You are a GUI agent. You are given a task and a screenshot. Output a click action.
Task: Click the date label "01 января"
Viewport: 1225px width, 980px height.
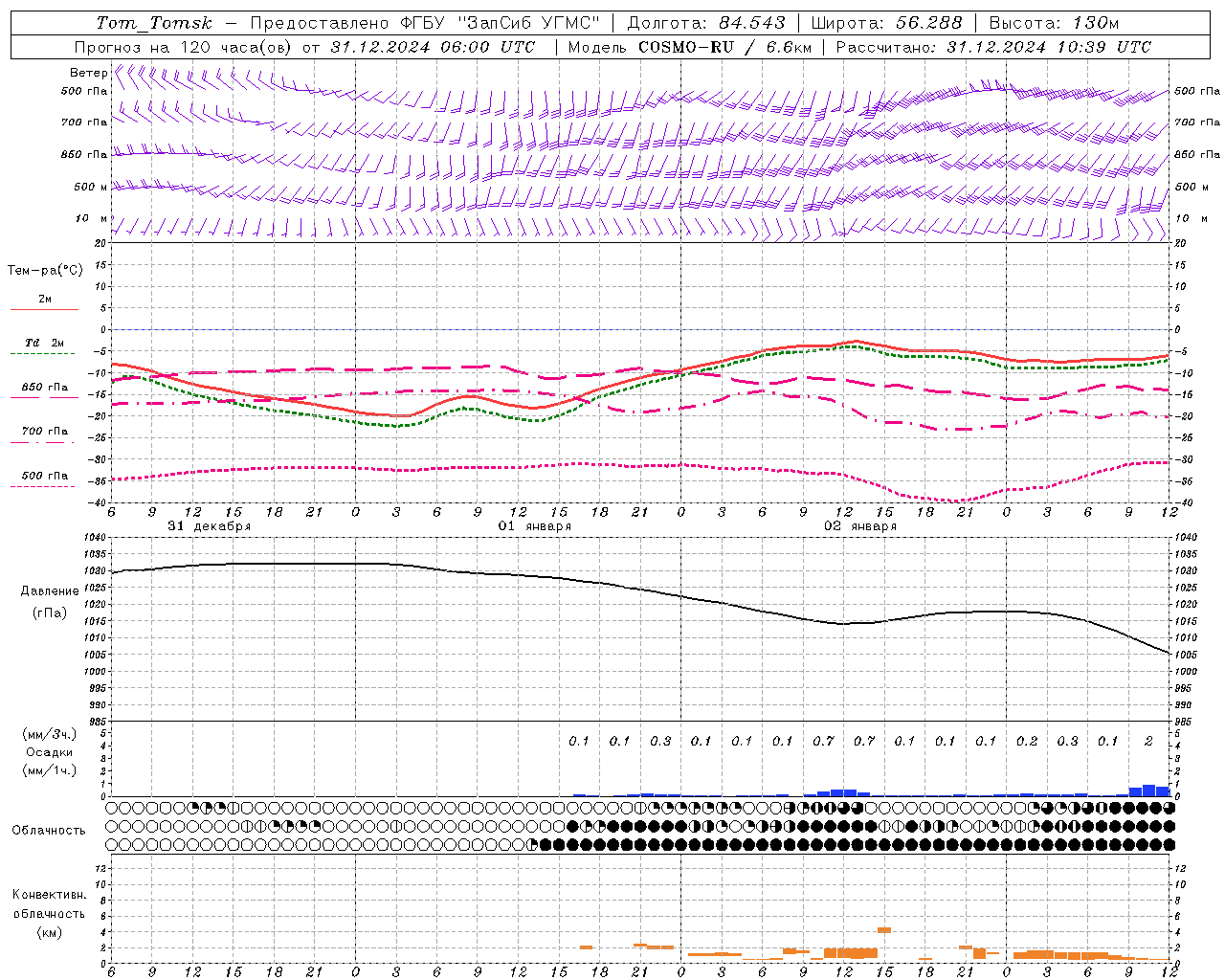(535, 526)
